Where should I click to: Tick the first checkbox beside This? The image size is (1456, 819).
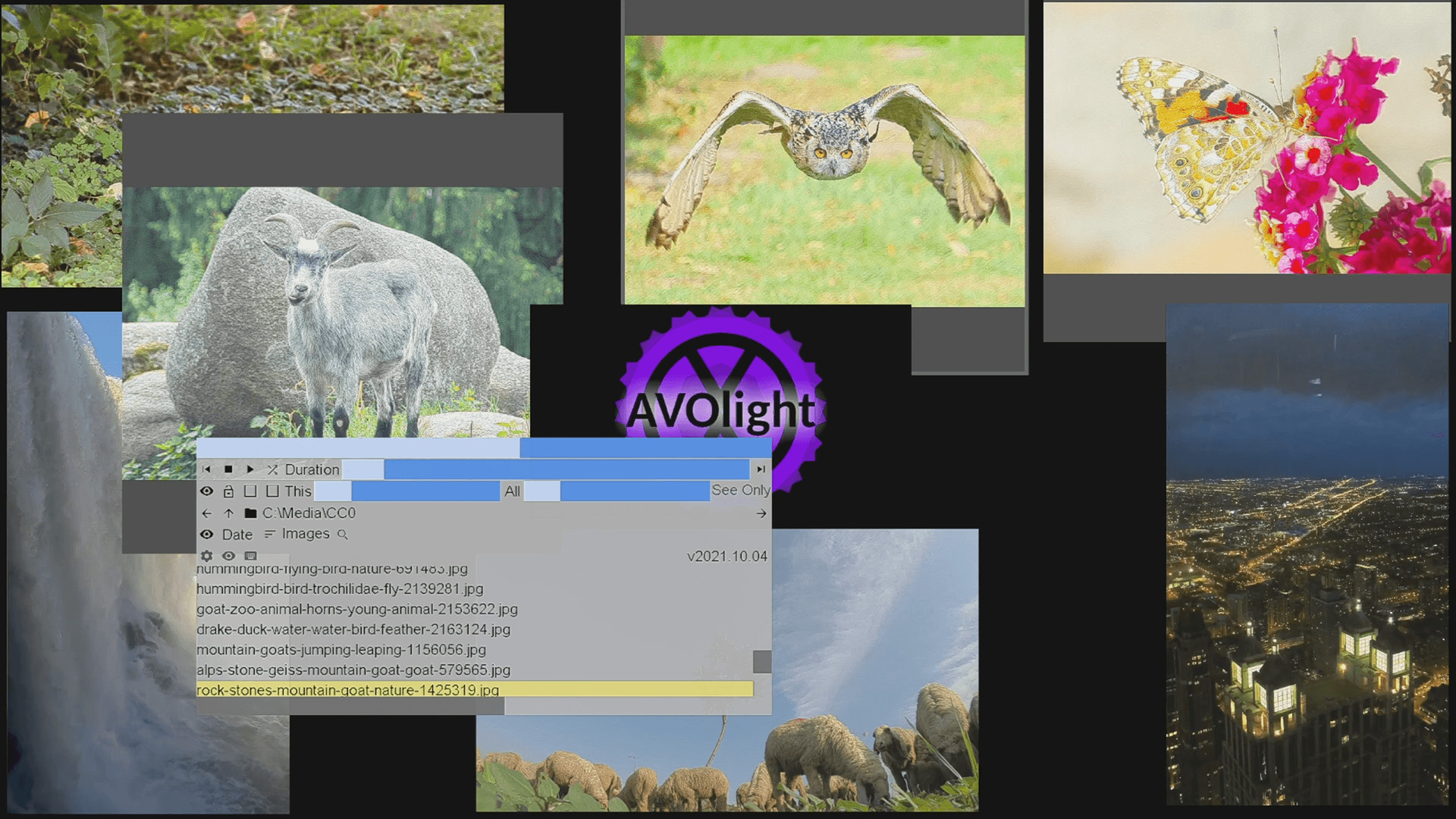250,491
